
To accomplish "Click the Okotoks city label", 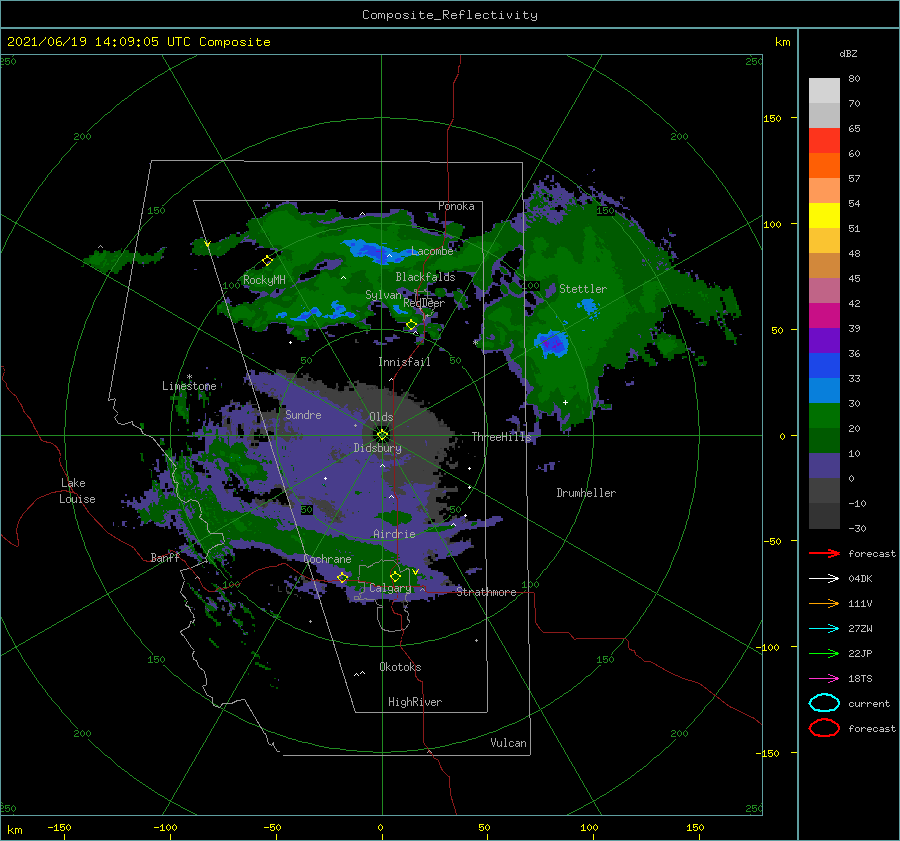I will coord(400,667).
